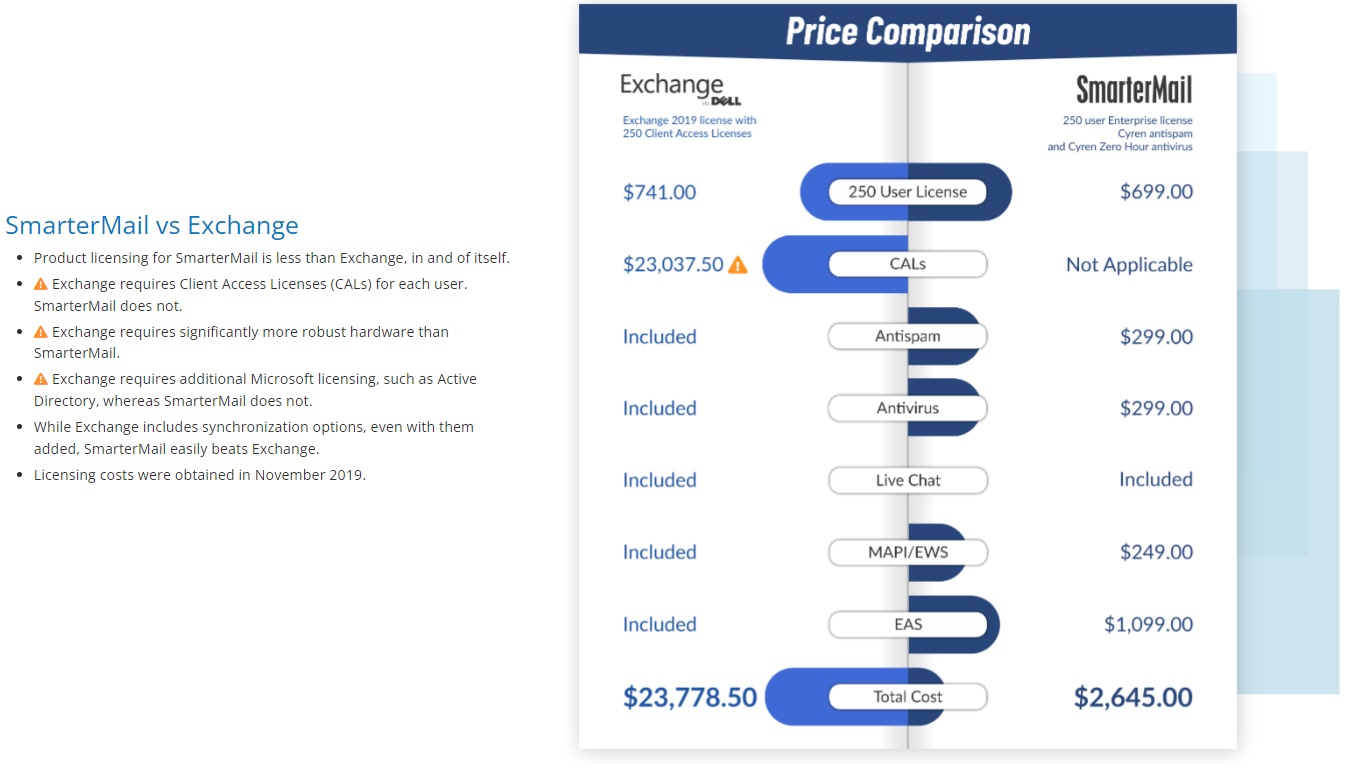This screenshot has height=764, width=1346.
Task: Select the CALs pill label
Action: [908, 264]
